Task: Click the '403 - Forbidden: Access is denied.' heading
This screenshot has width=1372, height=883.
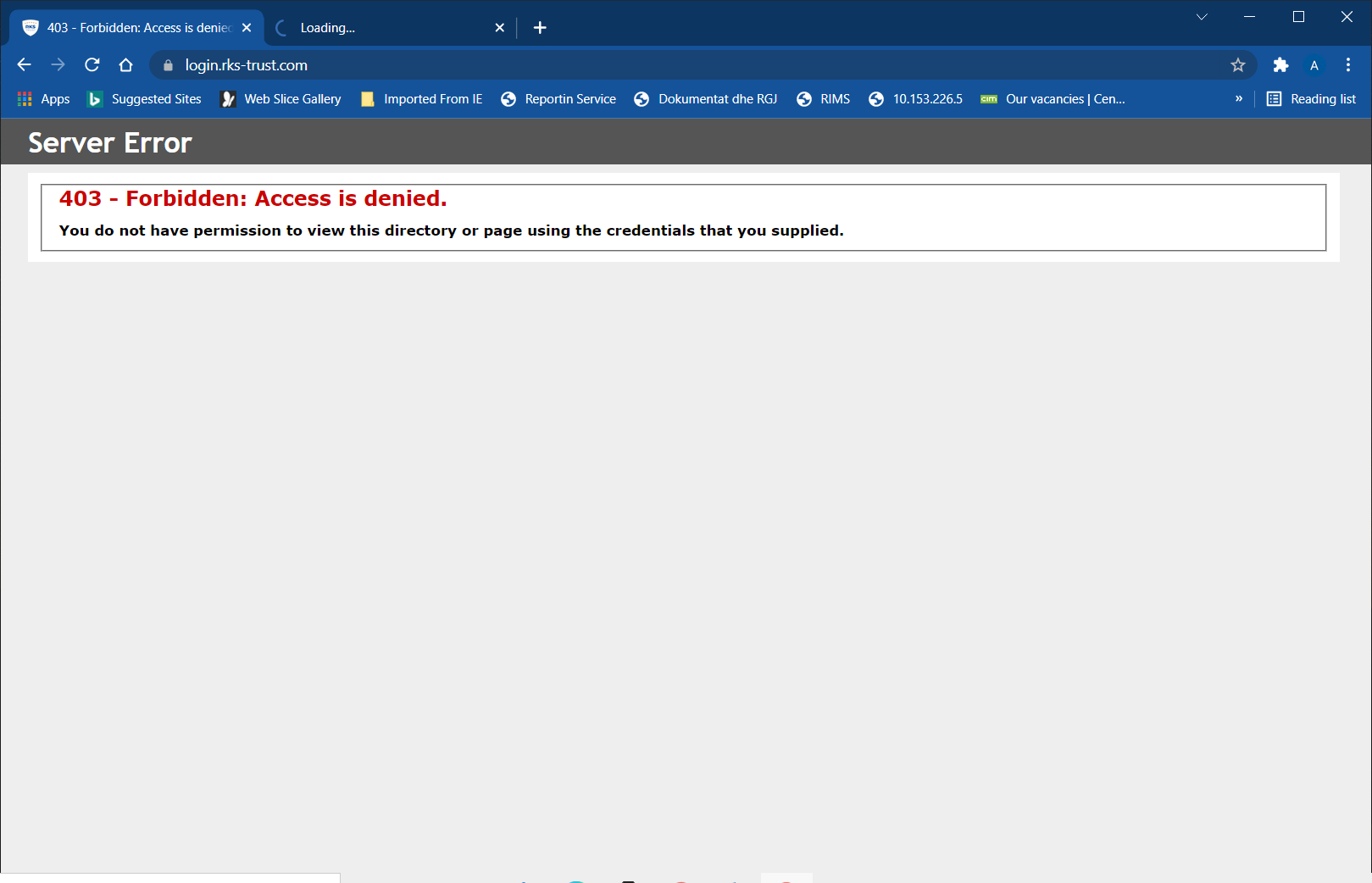Action: click(x=253, y=198)
